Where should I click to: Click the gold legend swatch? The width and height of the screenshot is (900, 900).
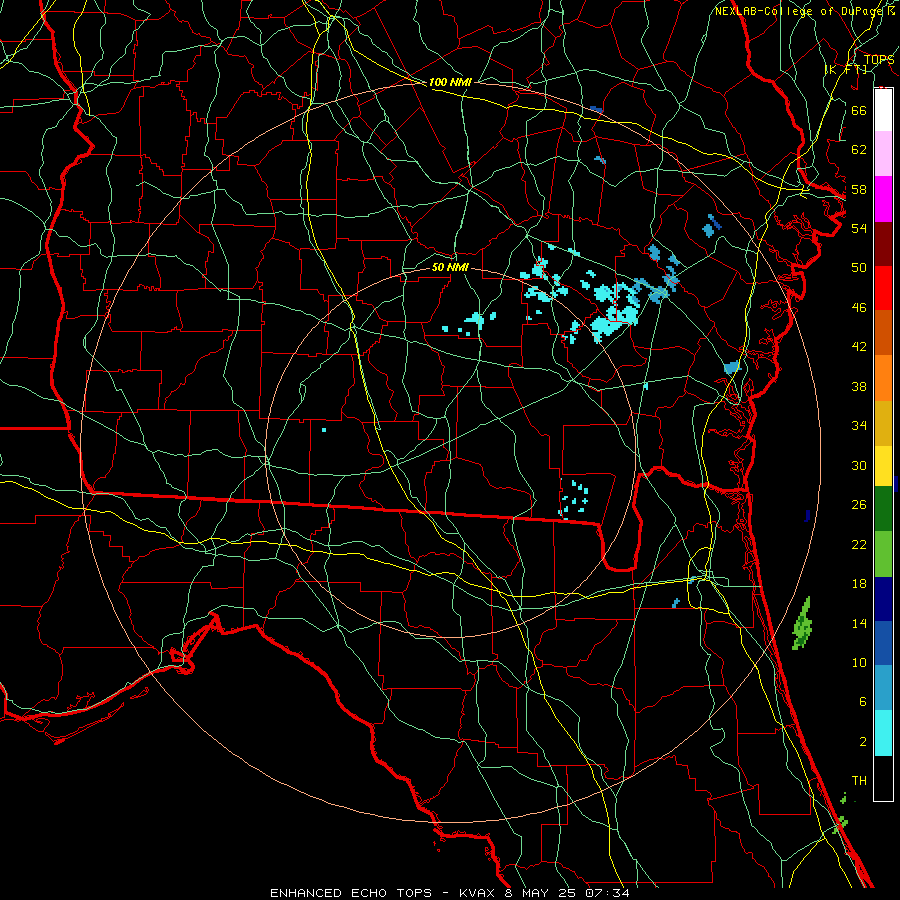coord(883,423)
